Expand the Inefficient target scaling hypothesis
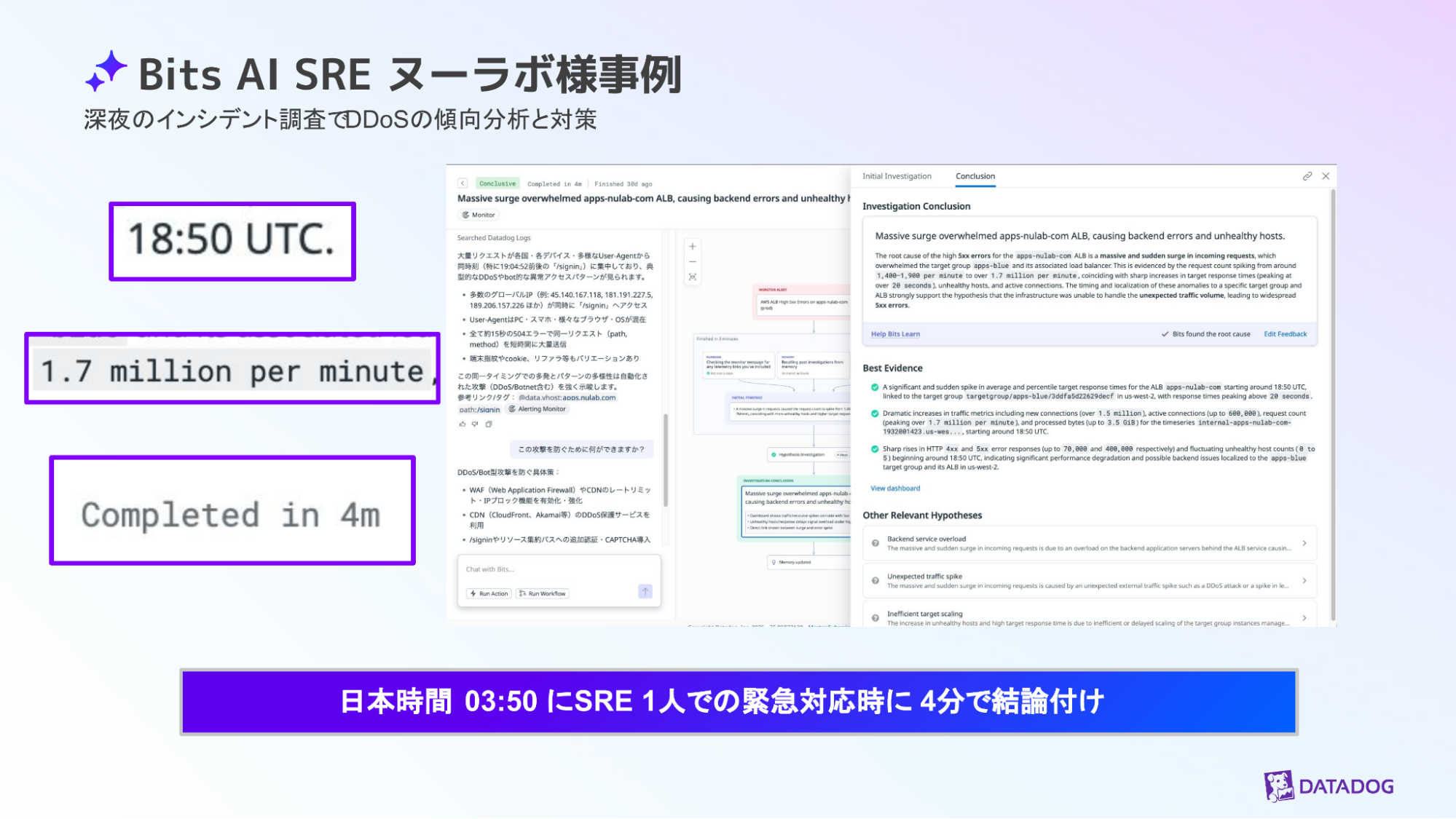The width and height of the screenshot is (1456, 819). [1305, 617]
